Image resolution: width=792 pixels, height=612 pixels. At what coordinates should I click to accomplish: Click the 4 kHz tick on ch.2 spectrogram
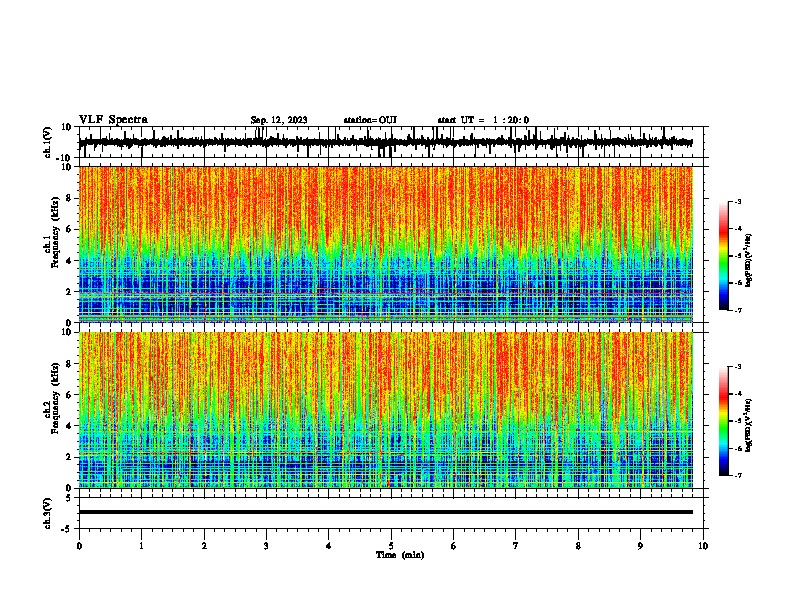tap(69, 426)
